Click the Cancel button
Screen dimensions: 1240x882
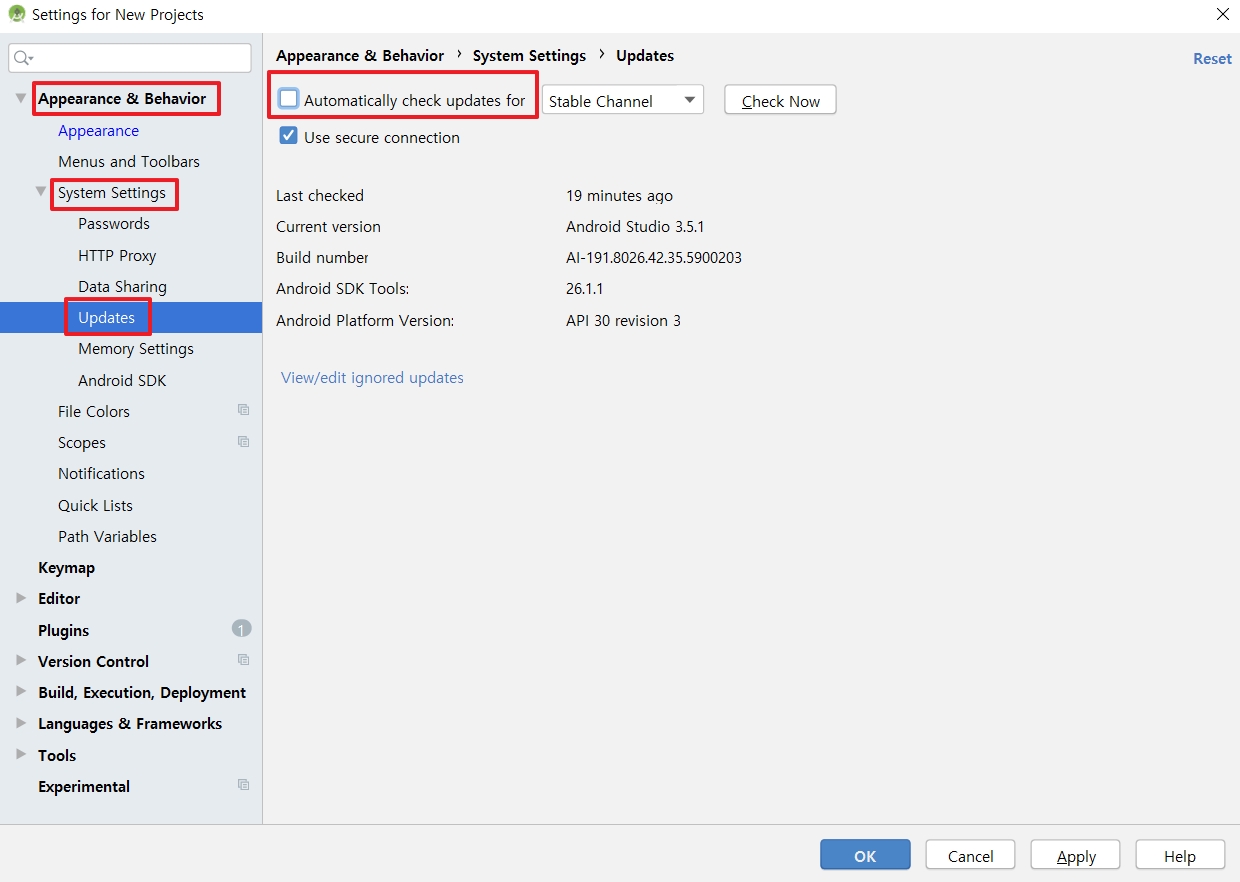[970, 855]
